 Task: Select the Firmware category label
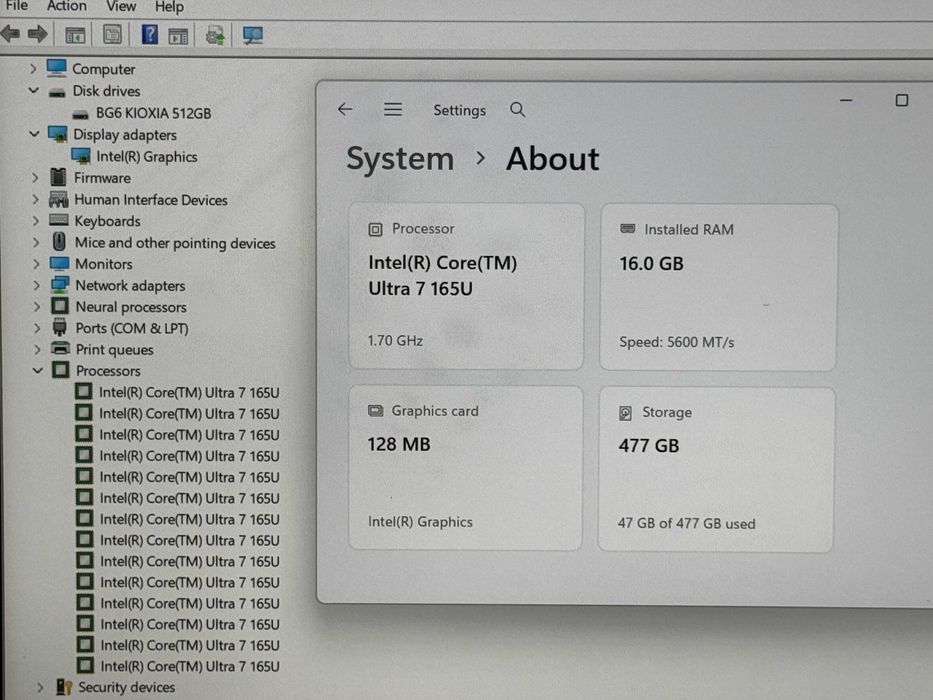[102, 178]
